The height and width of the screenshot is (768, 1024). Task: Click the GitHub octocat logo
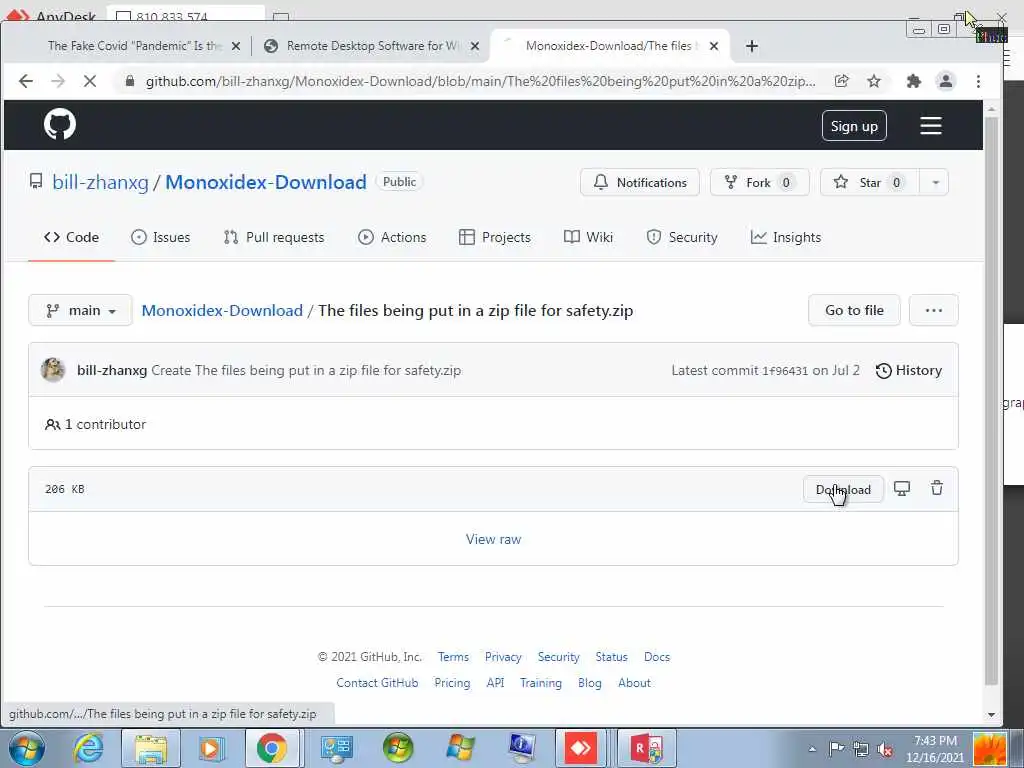click(59, 124)
